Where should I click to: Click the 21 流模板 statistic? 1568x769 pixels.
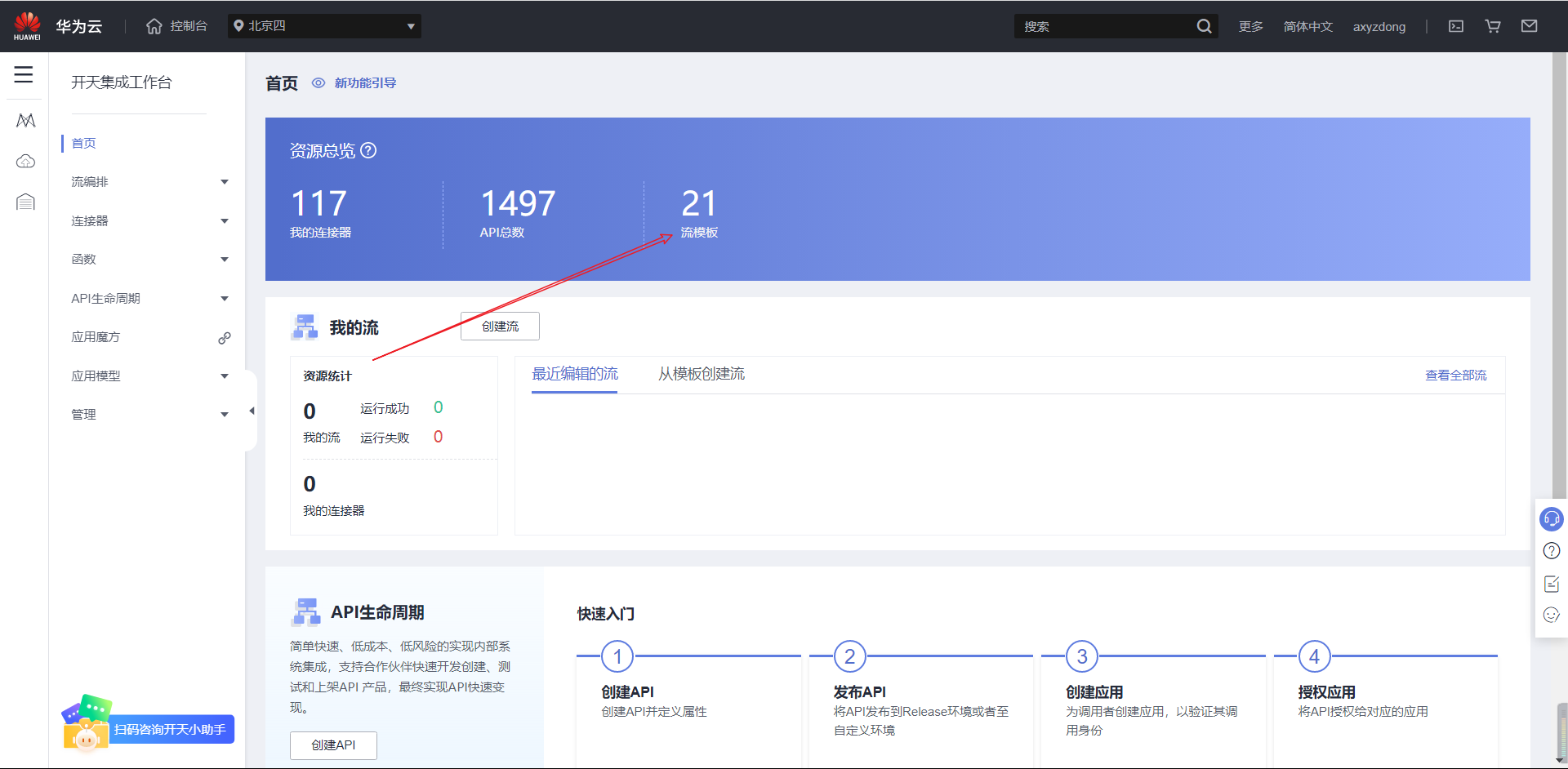[700, 213]
